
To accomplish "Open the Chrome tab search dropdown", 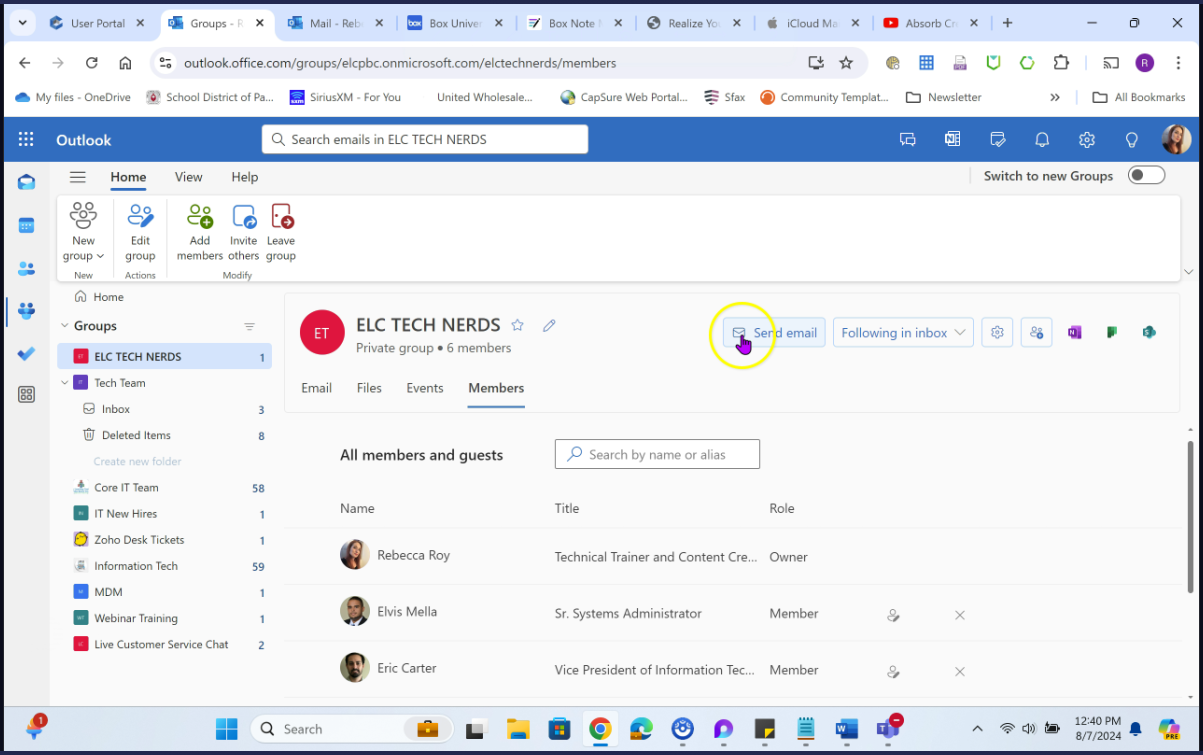I will point(22,23).
